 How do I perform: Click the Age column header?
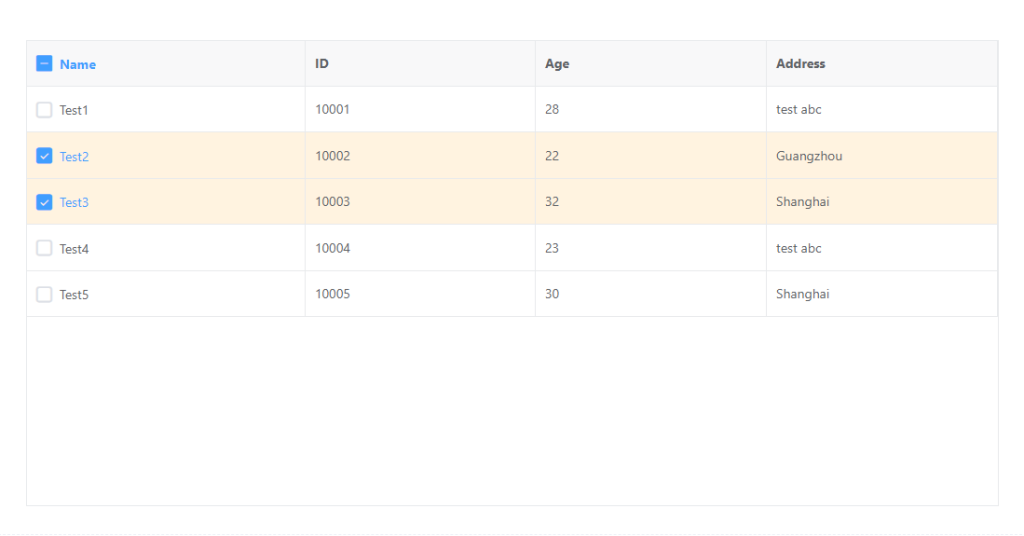pyautogui.click(x=557, y=64)
